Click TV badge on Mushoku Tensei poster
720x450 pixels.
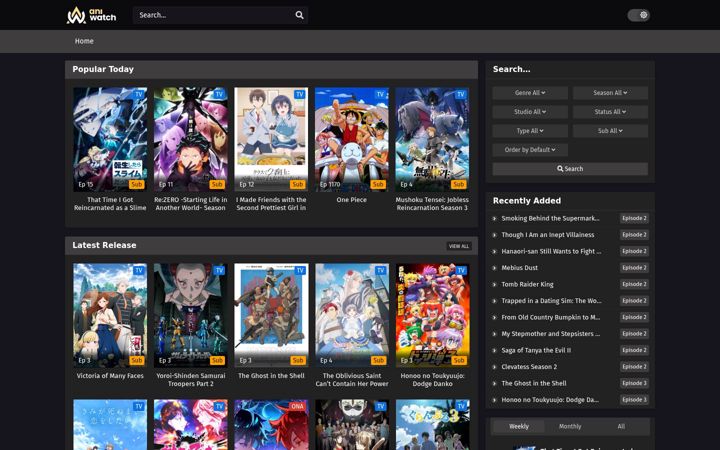[x=461, y=95]
